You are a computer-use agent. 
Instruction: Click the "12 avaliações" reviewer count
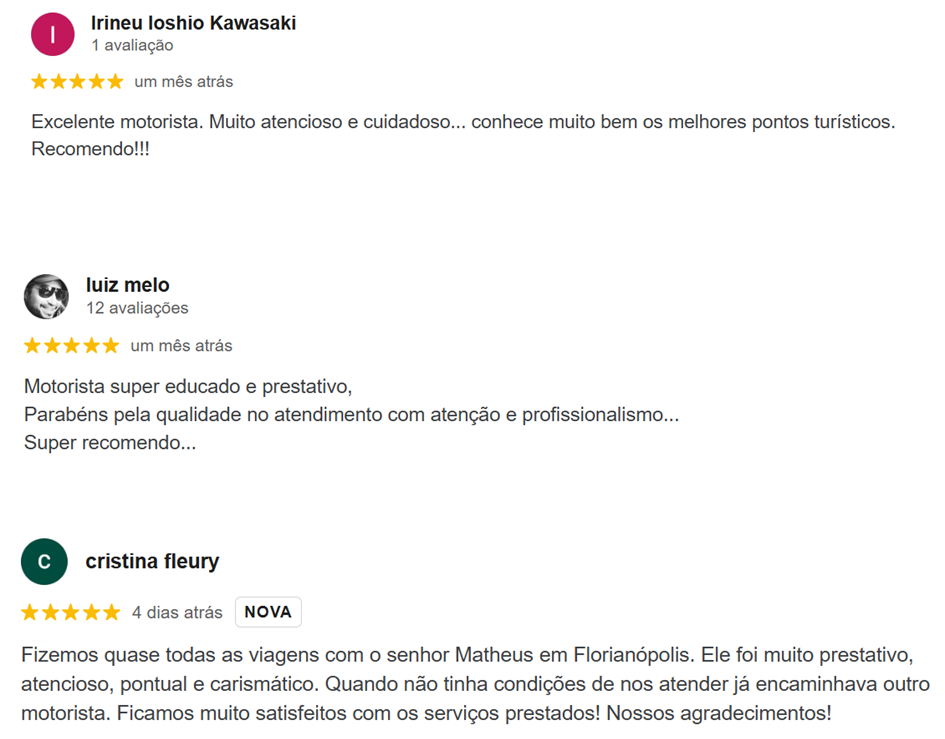(x=137, y=308)
